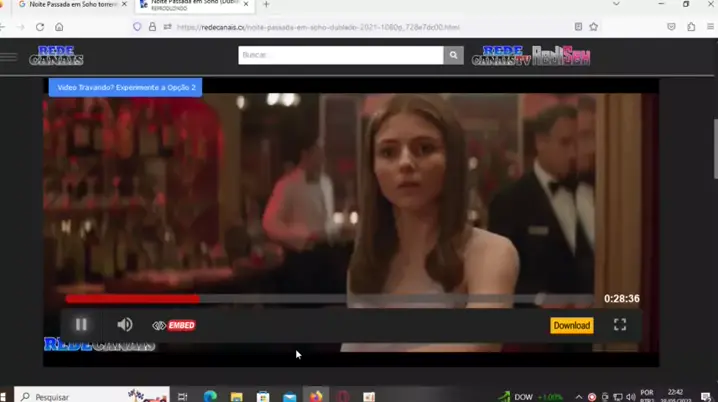Mute the video volume
The width and height of the screenshot is (718, 402).
[x=125, y=325]
